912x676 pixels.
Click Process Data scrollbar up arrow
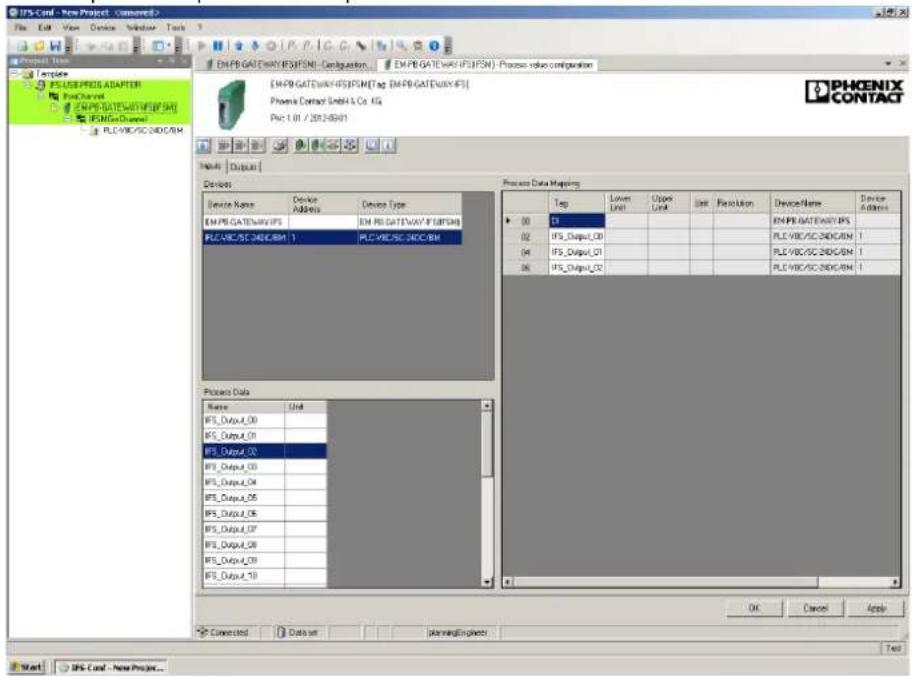[x=487, y=405]
